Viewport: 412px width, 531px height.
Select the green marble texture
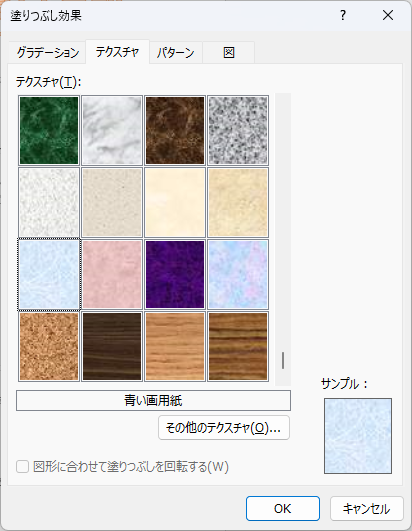49,130
